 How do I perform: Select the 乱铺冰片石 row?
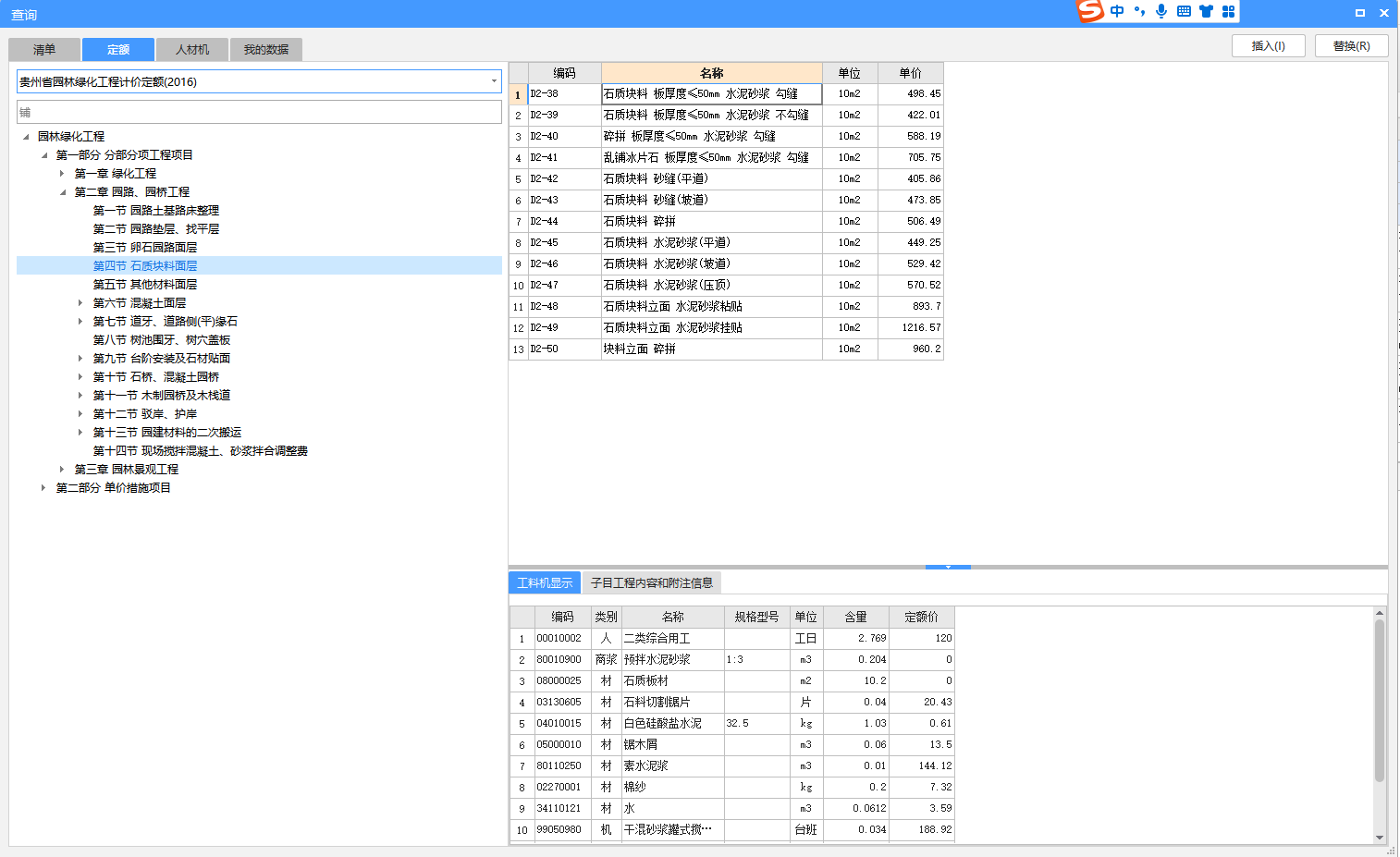point(726,158)
